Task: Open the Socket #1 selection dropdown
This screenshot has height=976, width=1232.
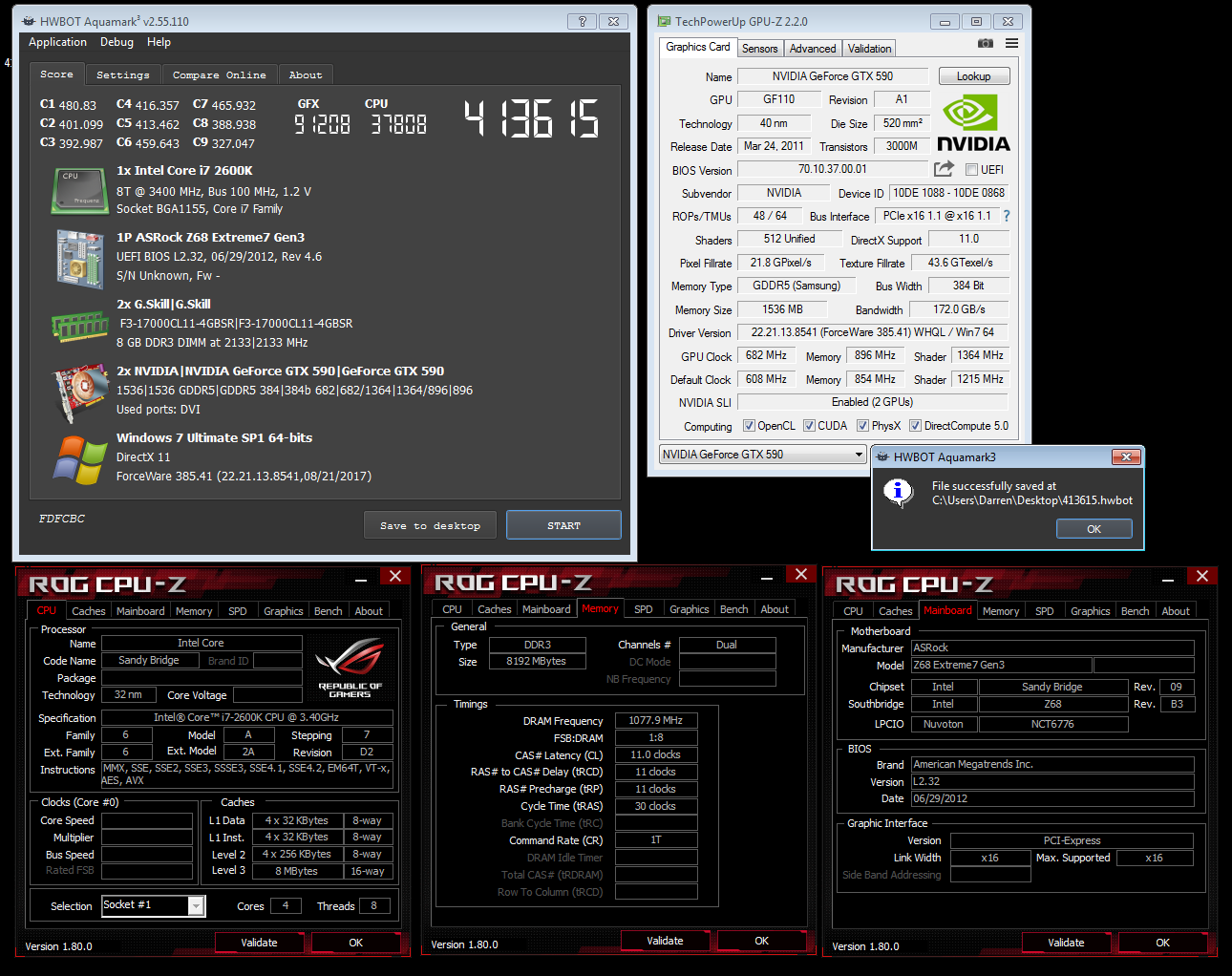Action: click(x=154, y=905)
